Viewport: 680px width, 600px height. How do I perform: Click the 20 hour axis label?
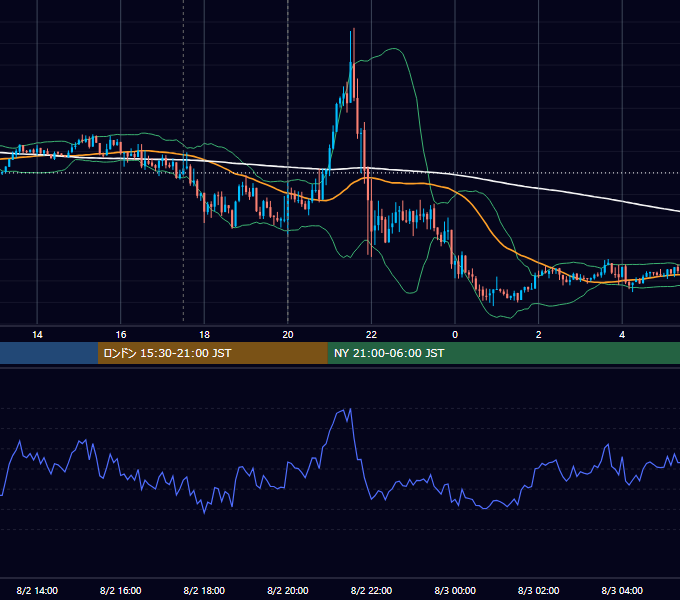click(x=288, y=335)
